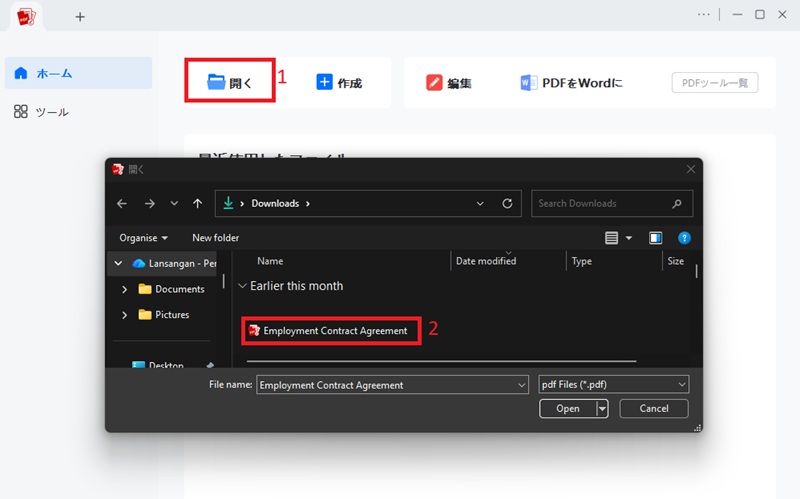This screenshot has width=800, height=499.
Task: Open recent locations dropdown chevron
Action: pyautogui.click(x=174, y=204)
